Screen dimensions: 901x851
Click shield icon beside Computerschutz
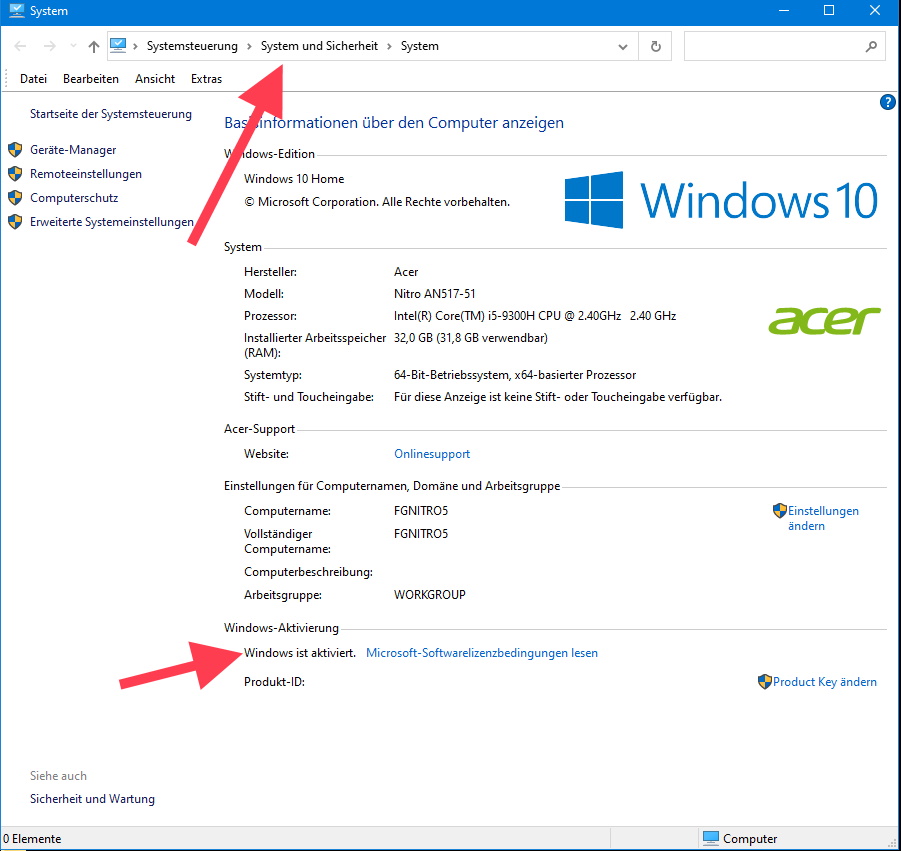[x=15, y=198]
